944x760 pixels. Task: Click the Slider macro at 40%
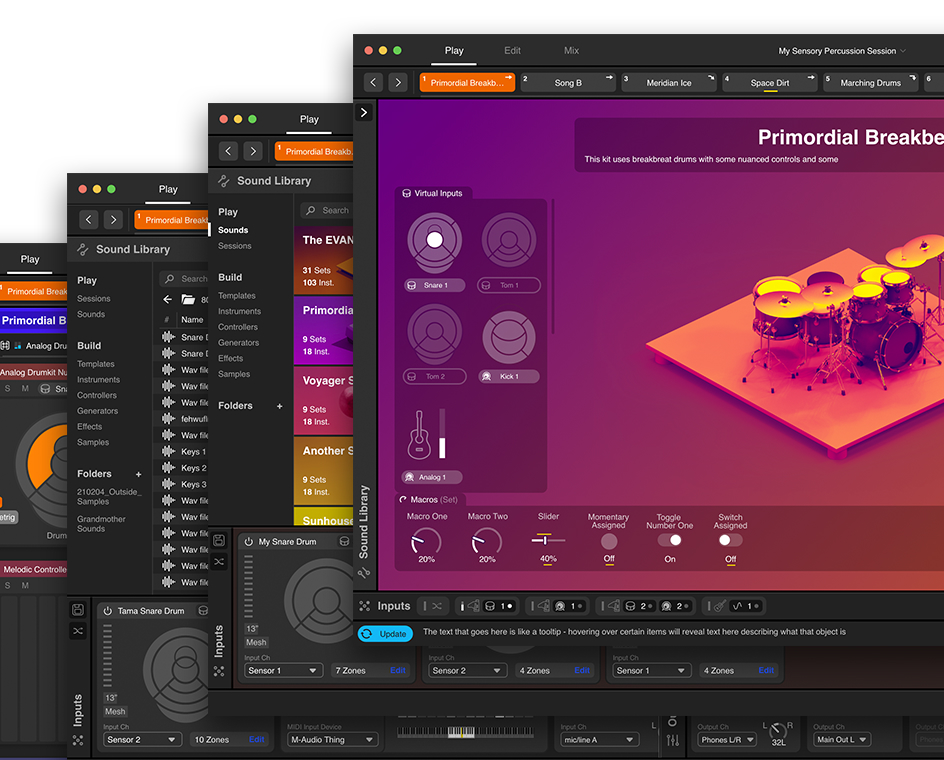coord(548,540)
